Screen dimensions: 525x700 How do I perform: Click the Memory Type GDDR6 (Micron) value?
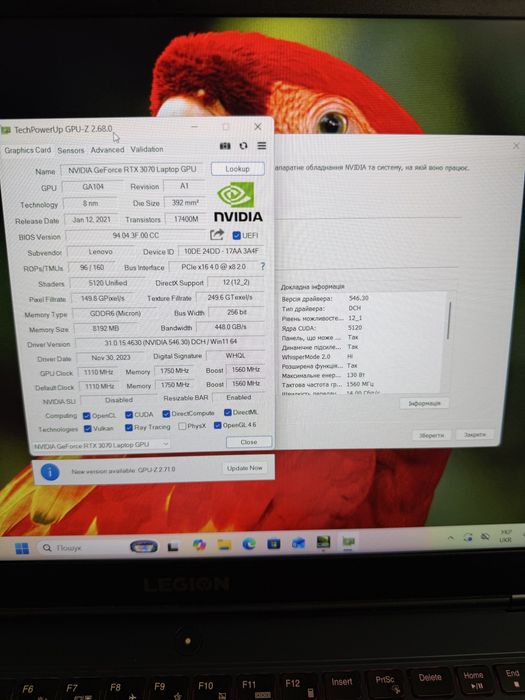tap(115, 314)
